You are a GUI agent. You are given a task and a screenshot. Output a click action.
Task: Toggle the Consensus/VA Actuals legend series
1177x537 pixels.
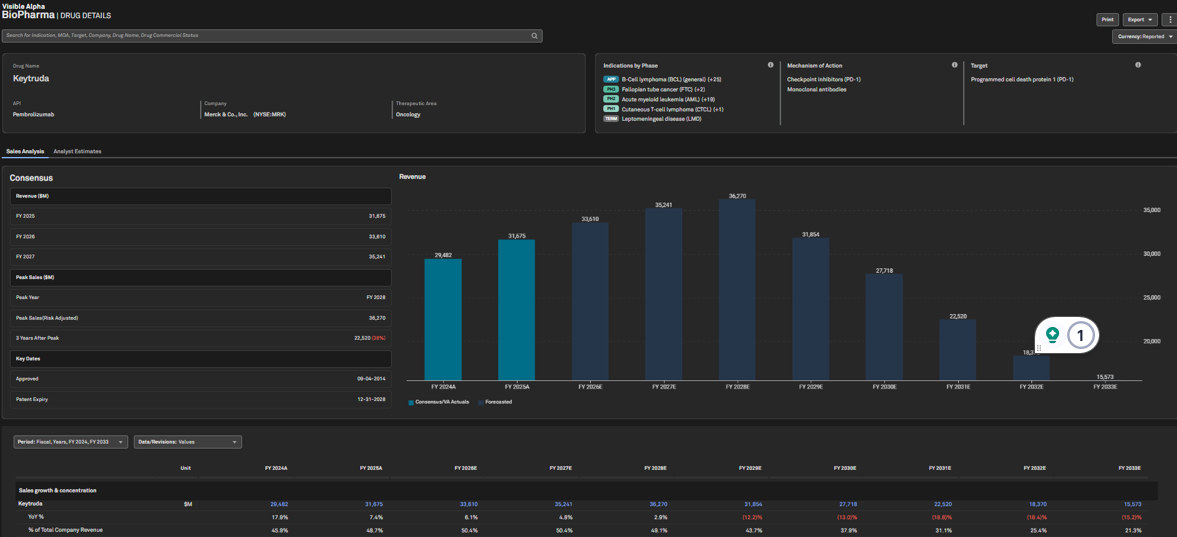438,402
